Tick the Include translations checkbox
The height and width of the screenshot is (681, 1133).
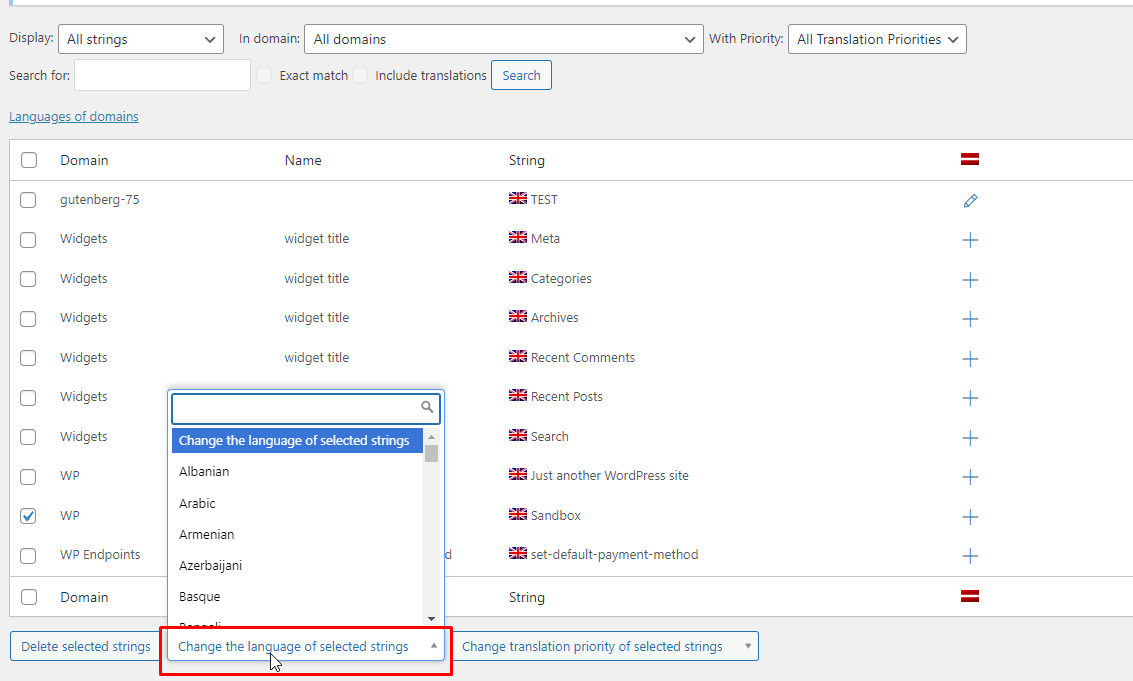pyautogui.click(x=360, y=75)
